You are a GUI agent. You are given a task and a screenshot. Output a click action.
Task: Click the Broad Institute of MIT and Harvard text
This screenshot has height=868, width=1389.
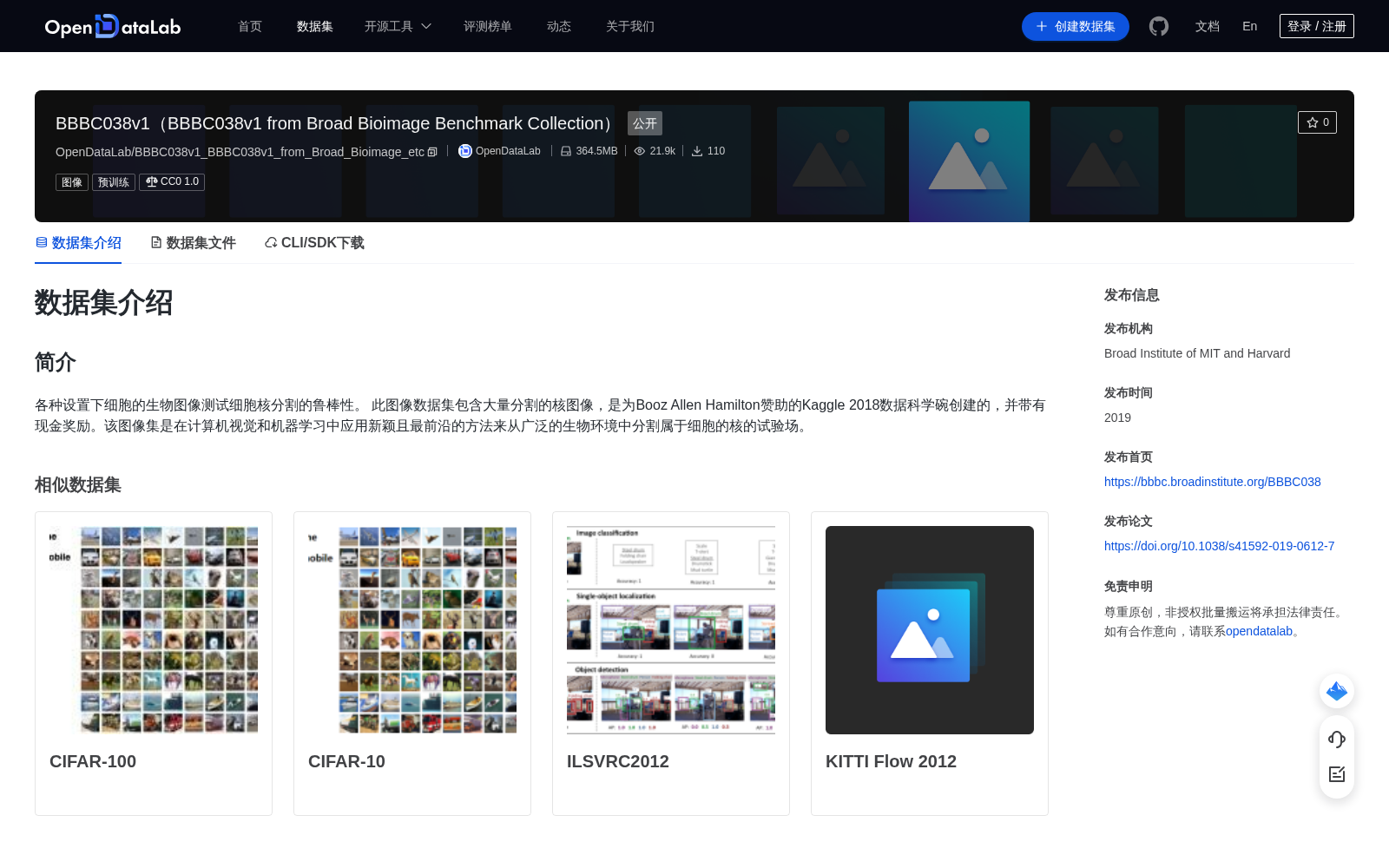point(1197,353)
